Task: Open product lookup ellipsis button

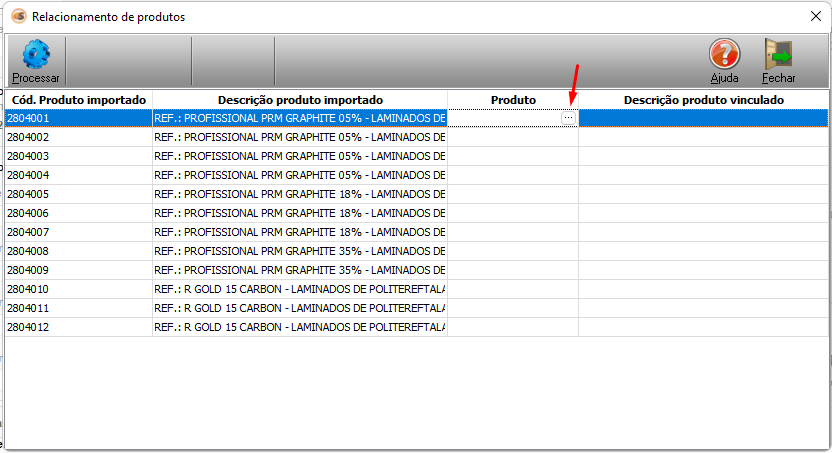Action: (x=568, y=118)
